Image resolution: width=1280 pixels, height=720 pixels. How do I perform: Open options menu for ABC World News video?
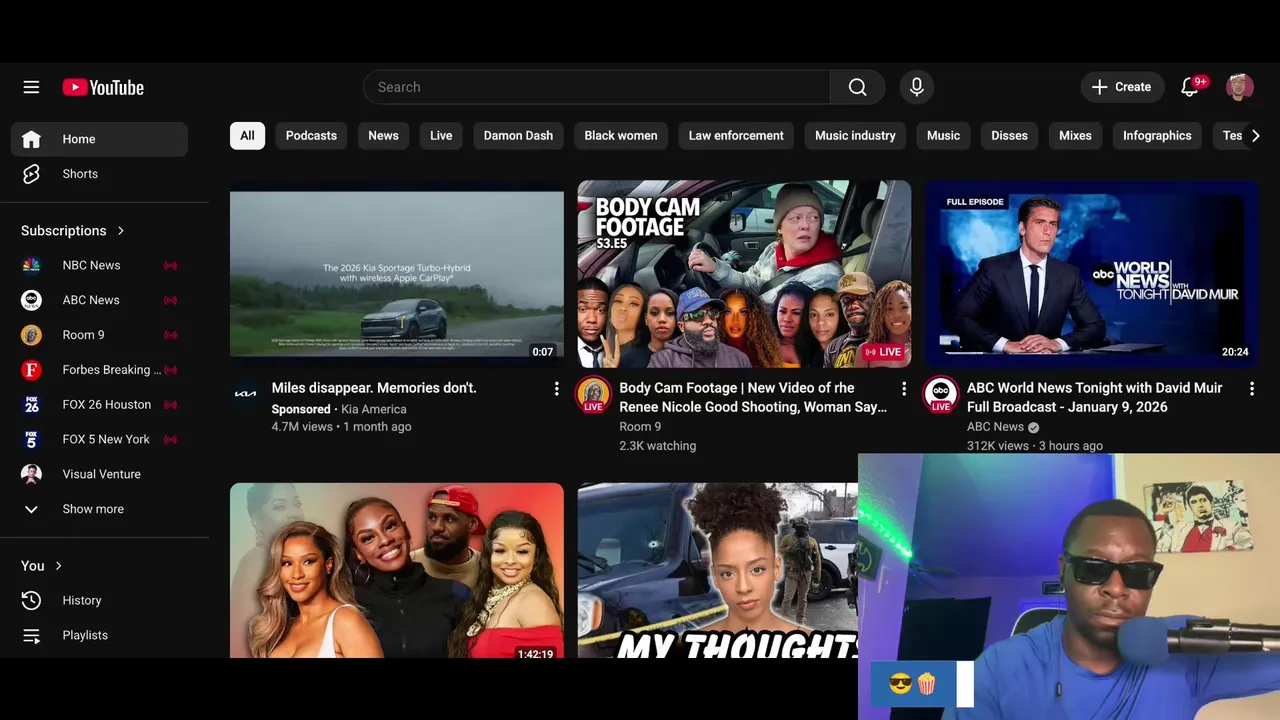1252,389
